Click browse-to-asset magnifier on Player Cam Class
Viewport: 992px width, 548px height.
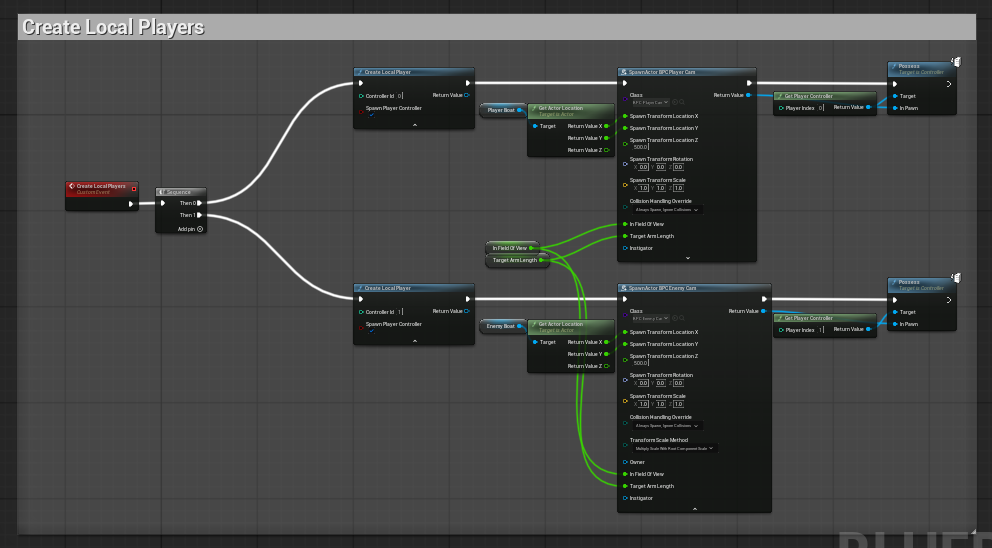point(682,103)
